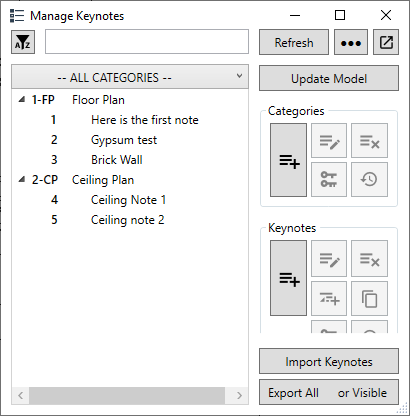Screen dimensions: 410x416
Task: Click the scroll left arrow of the keynote list
Action: tap(21, 395)
